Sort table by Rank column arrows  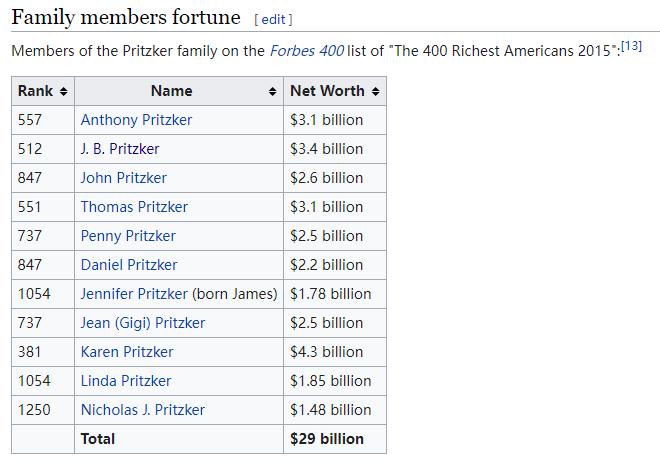(64, 91)
